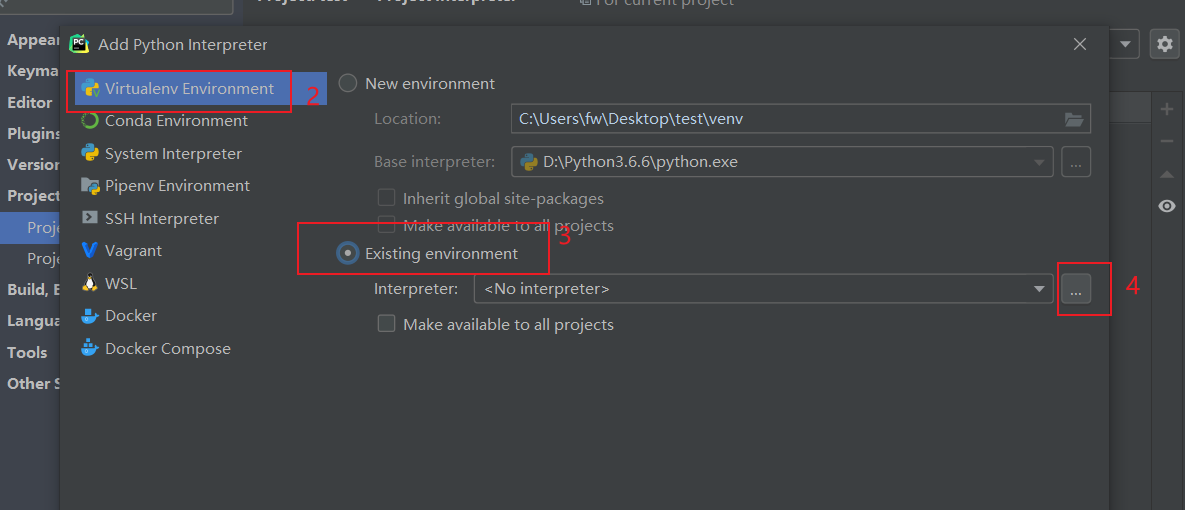This screenshot has height=510, width=1185.
Task: Open folder browser for Location field
Action: click(x=1074, y=119)
